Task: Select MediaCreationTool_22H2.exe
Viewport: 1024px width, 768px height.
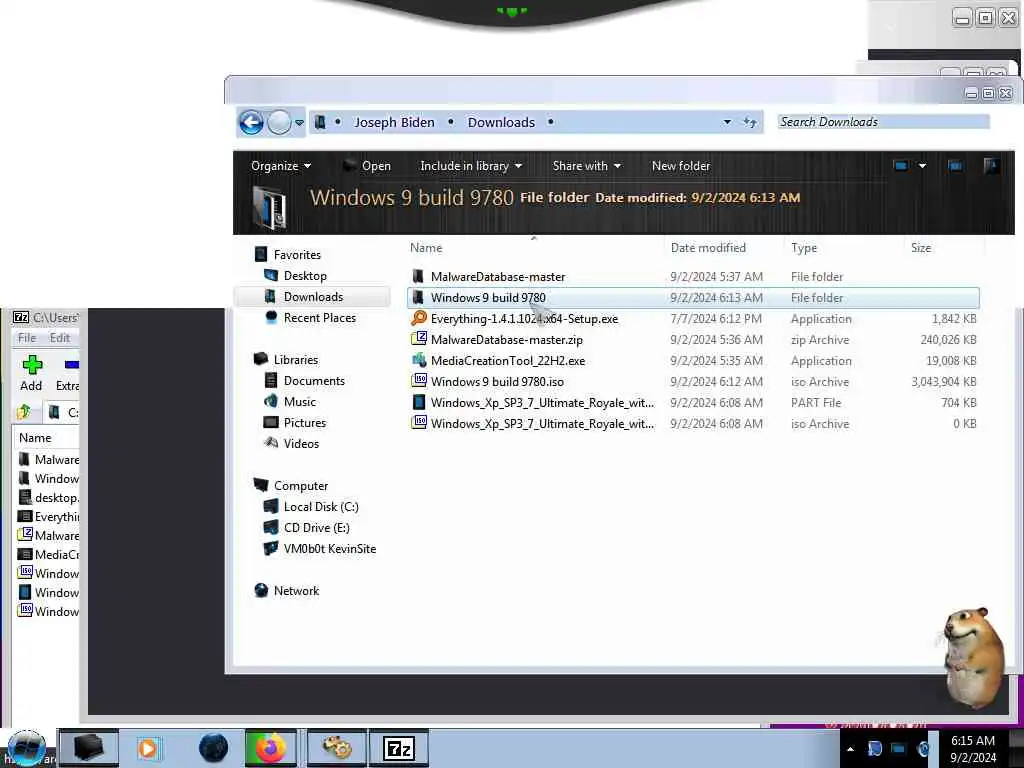Action: pyautogui.click(x=692, y=360)
